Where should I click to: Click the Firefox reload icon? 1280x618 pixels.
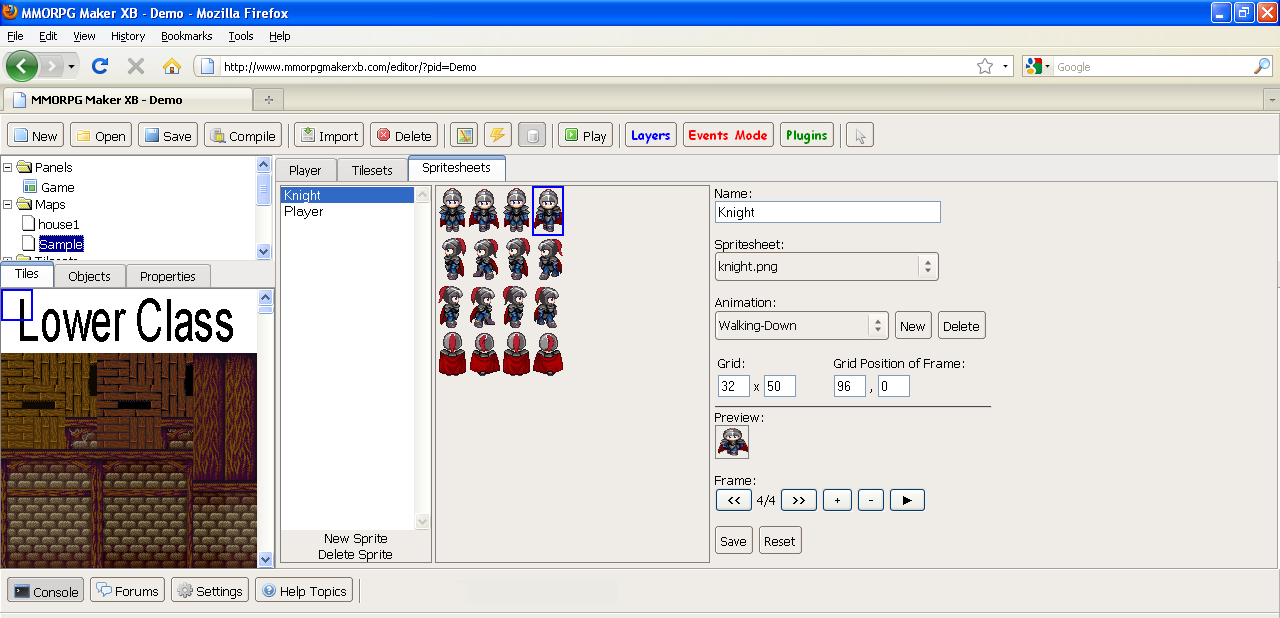100,66
